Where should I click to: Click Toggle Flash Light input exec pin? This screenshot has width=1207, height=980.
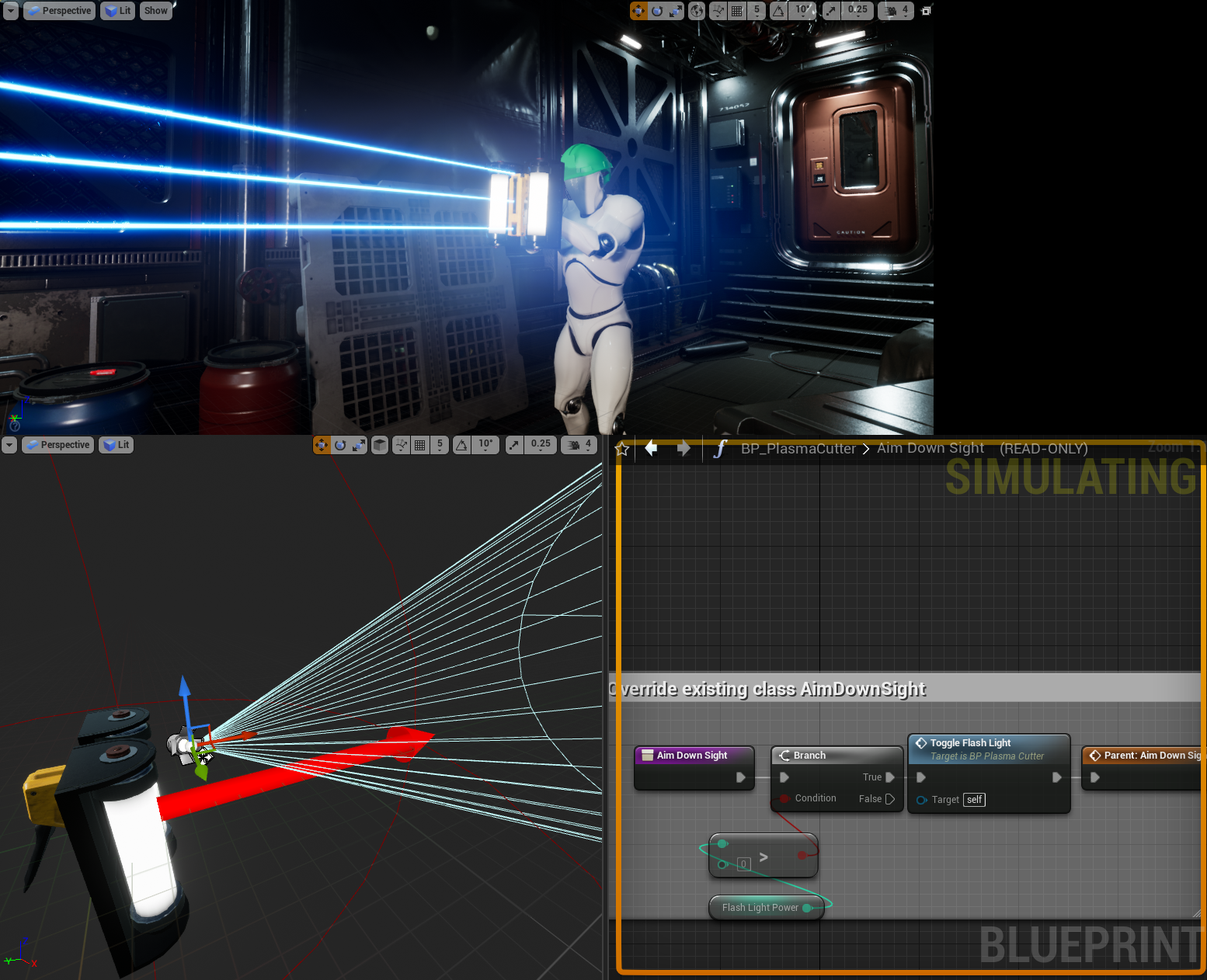[x=921, y=777]
